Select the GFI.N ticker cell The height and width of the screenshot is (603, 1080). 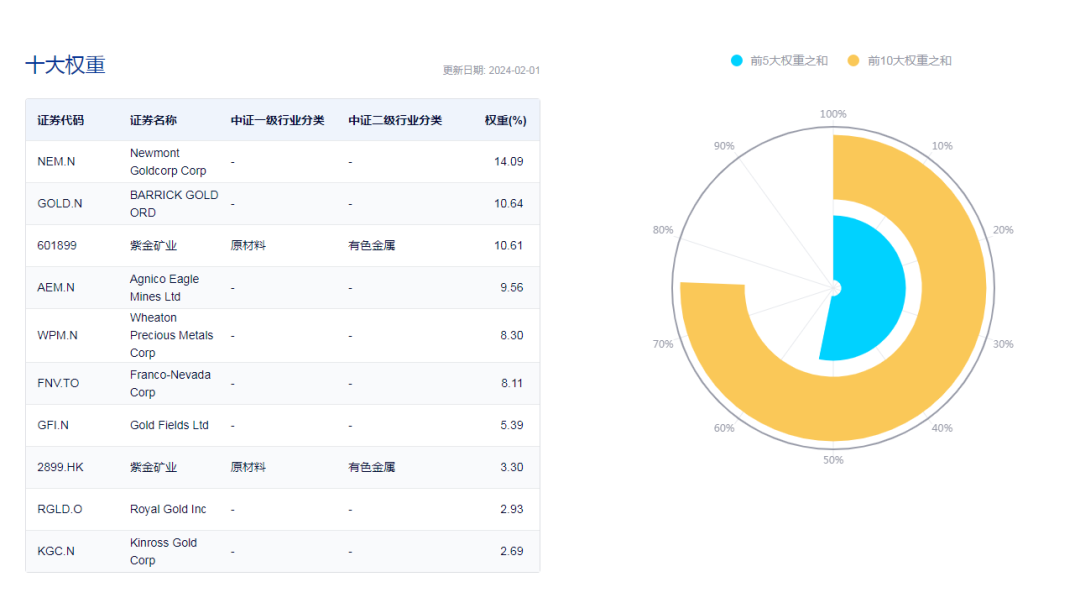(x=53, y=425)
